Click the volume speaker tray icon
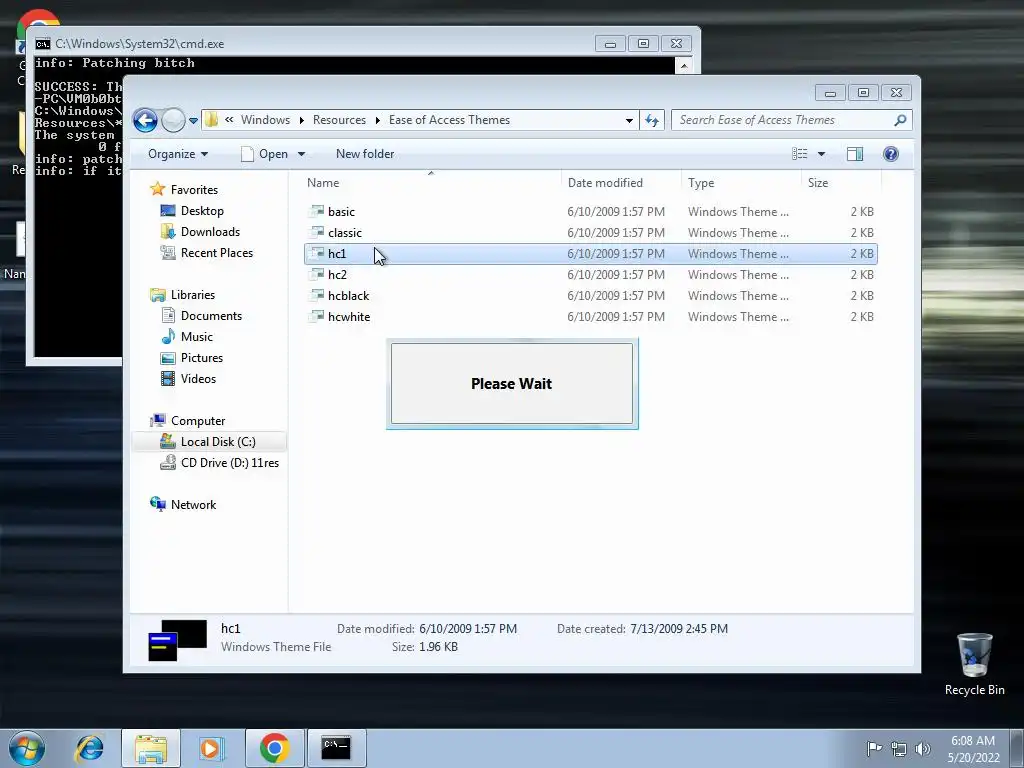This screenshot has width=1024, height=768. [x=923, y=748]
